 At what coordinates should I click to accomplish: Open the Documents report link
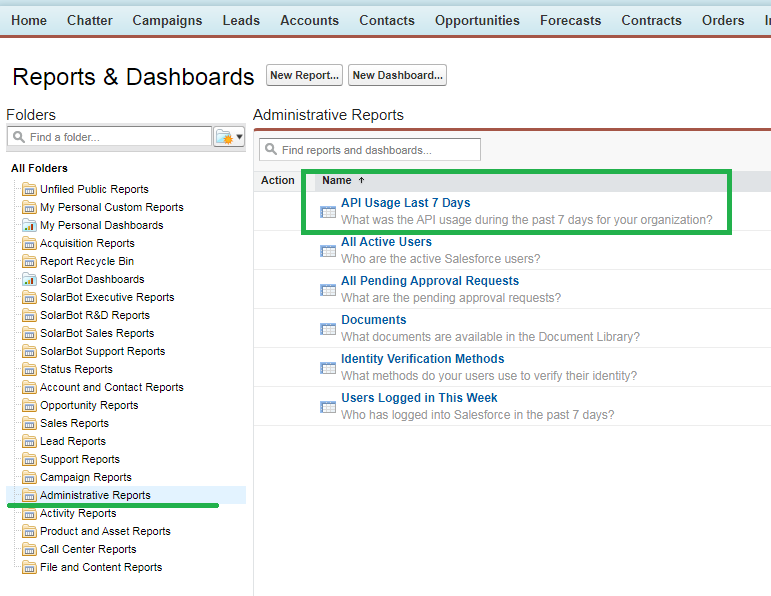374,320
